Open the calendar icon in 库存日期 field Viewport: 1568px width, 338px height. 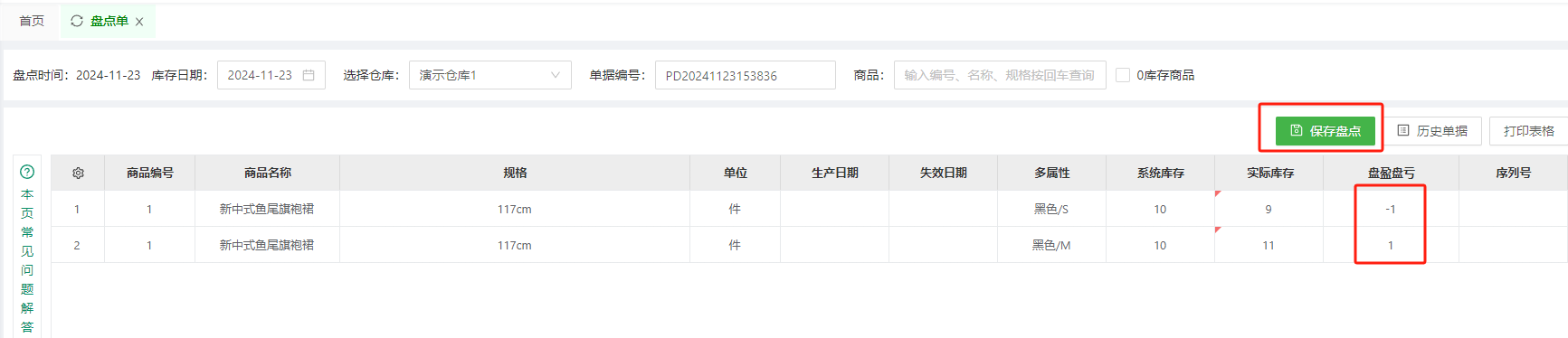[x=309, y=75]
